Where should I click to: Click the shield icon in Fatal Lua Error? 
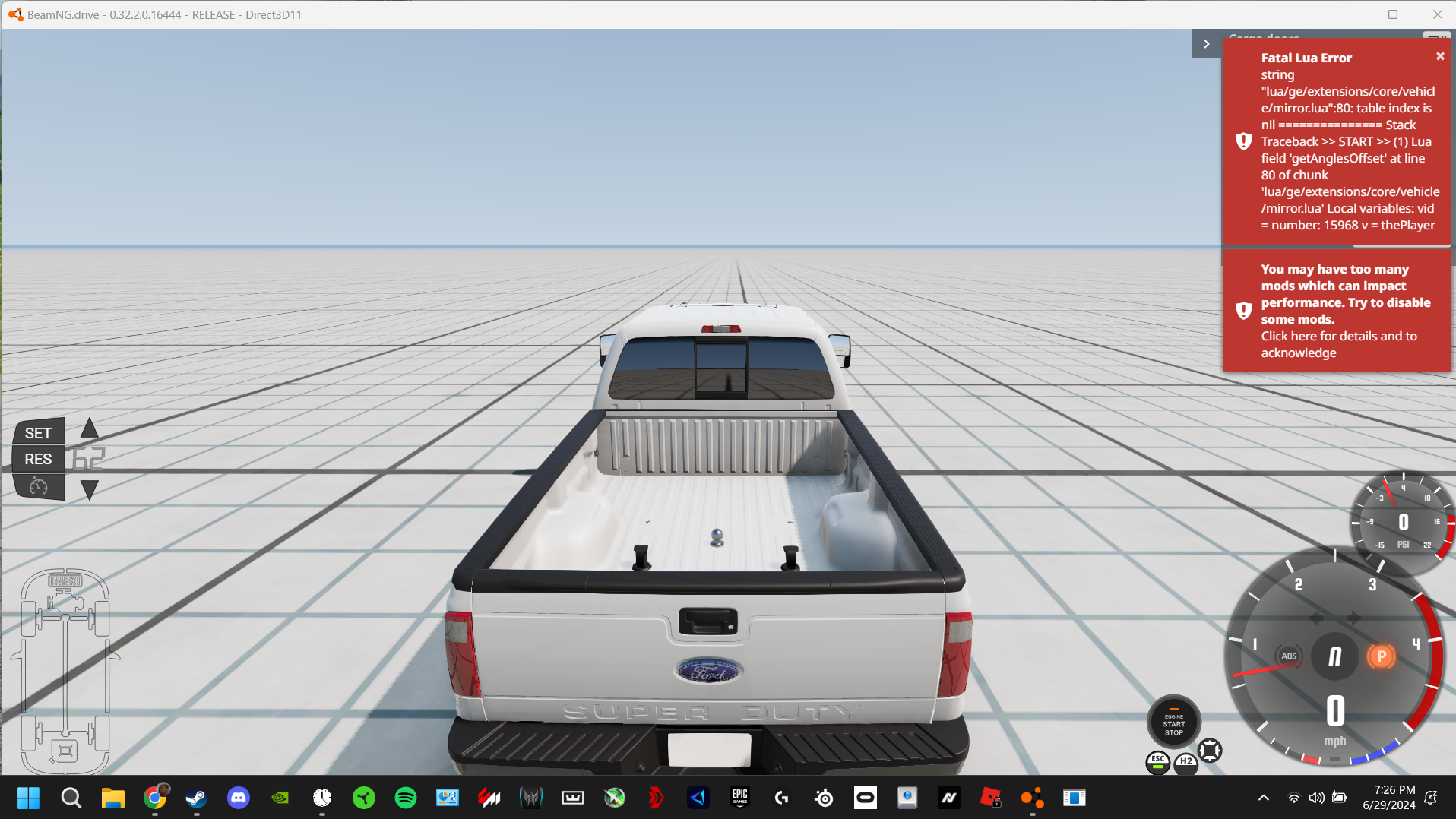pos(1243,141)
